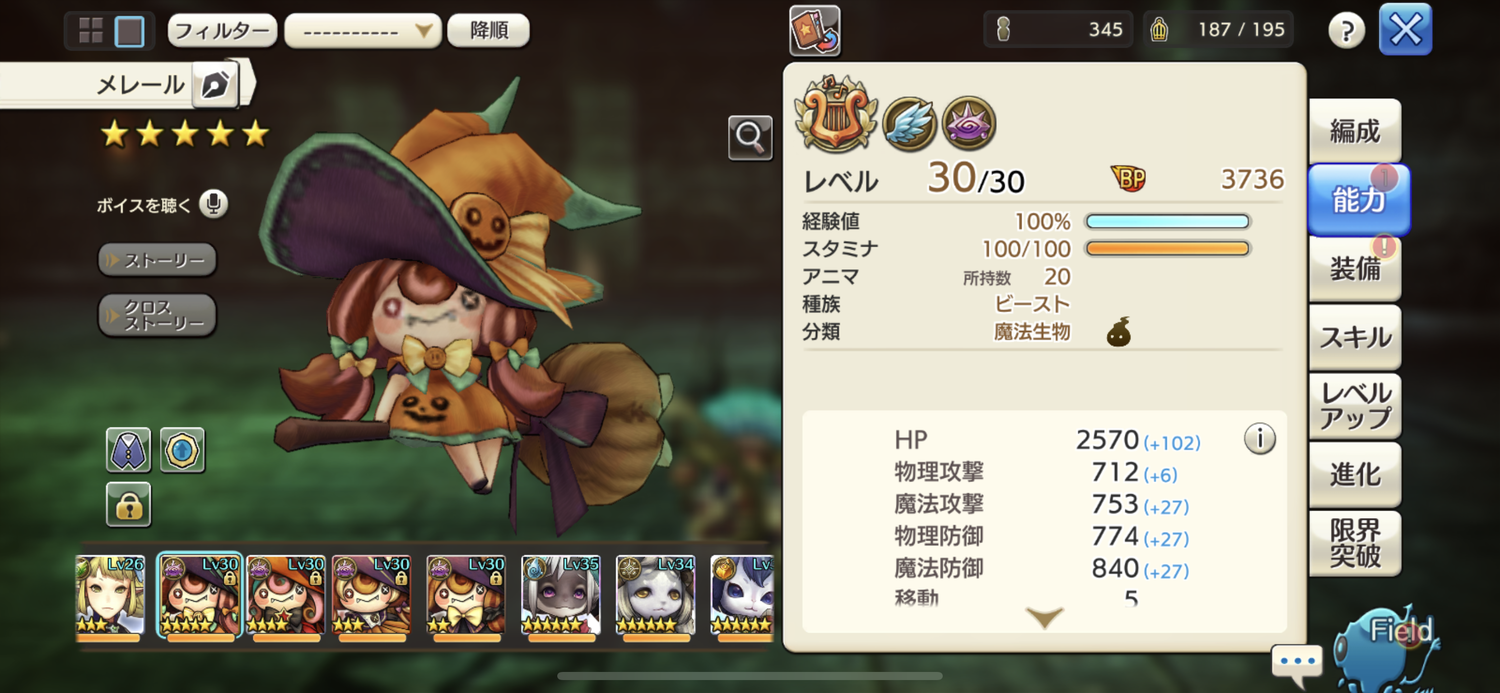The image size is (1500, 693).
Task: Switch to the スキル tab
Action: 1355,338
